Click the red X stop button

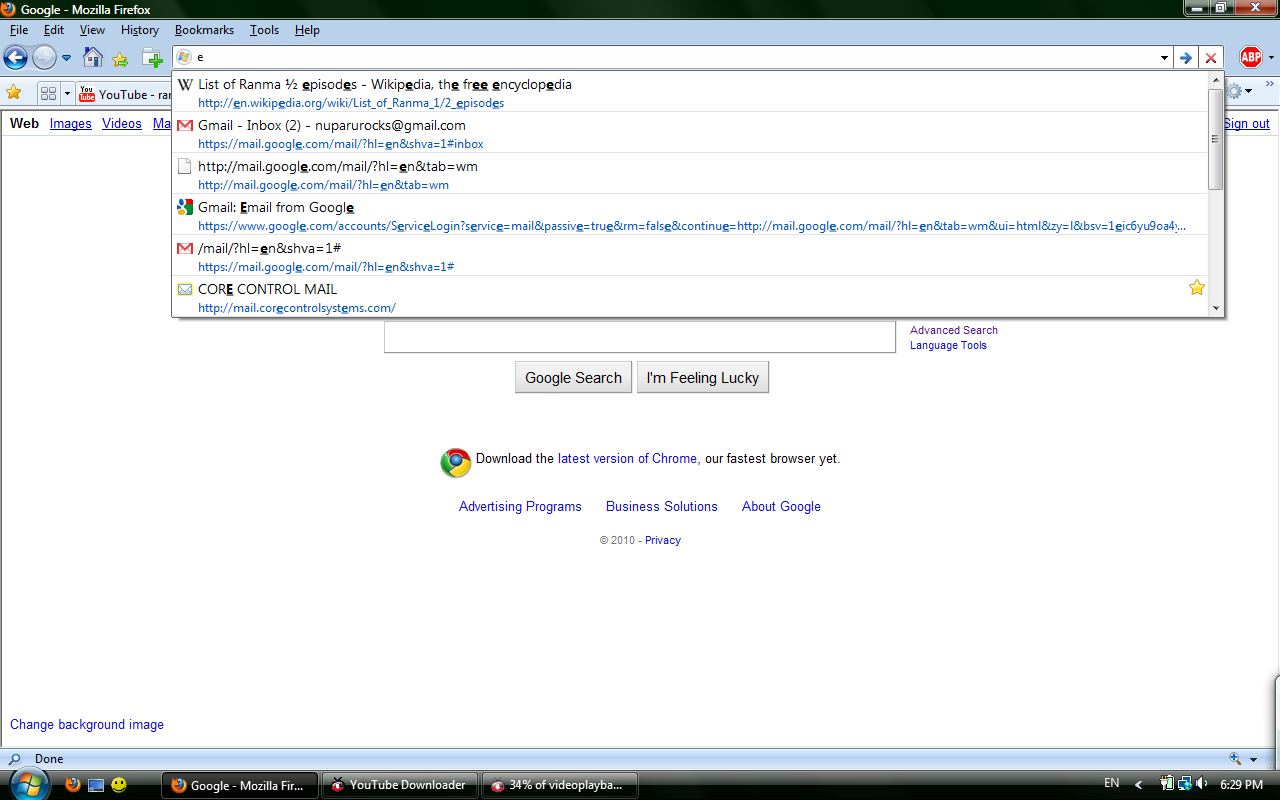1211,58
